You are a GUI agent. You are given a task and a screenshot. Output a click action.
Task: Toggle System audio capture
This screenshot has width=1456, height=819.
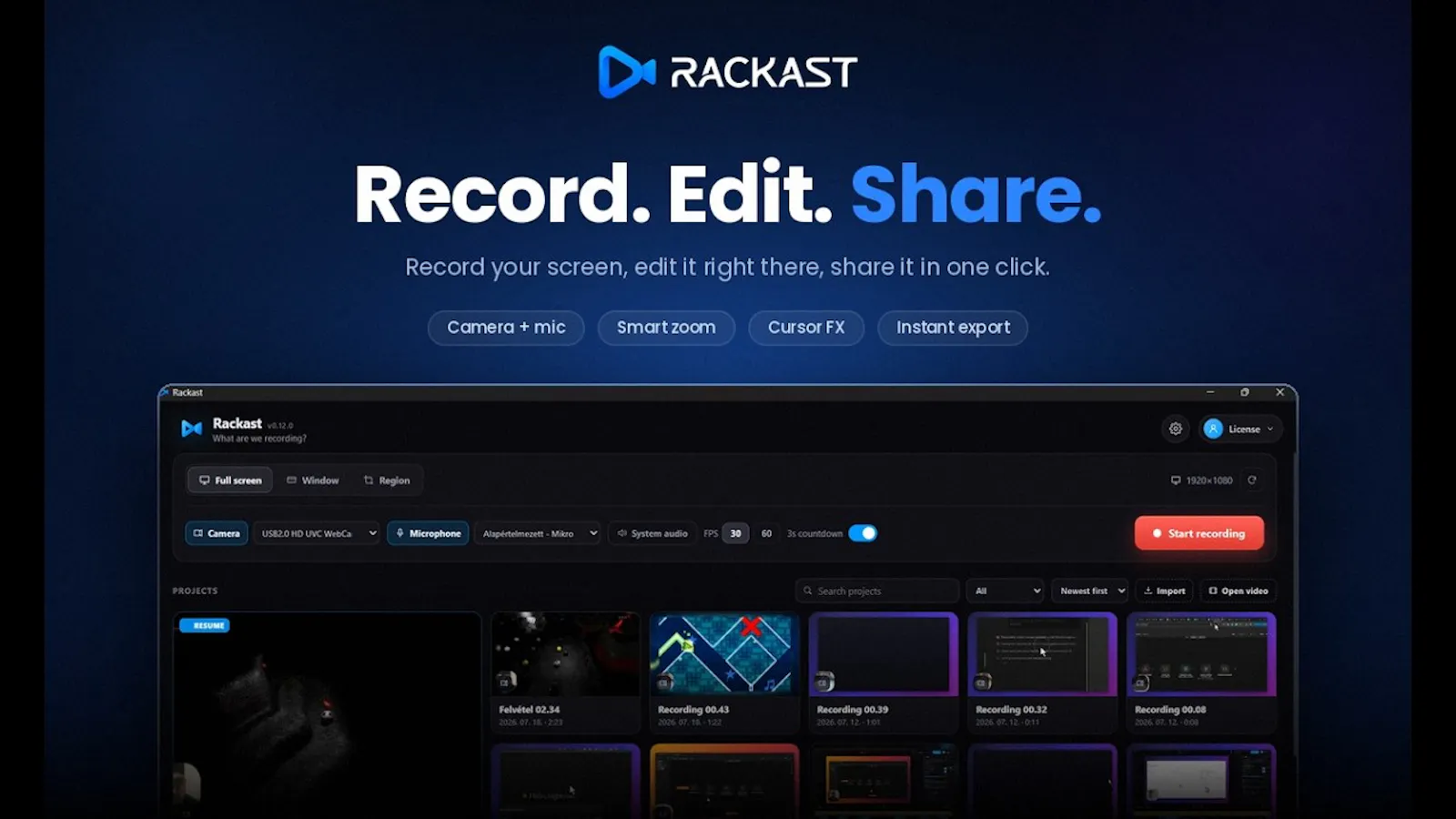[x=652, y=533]
